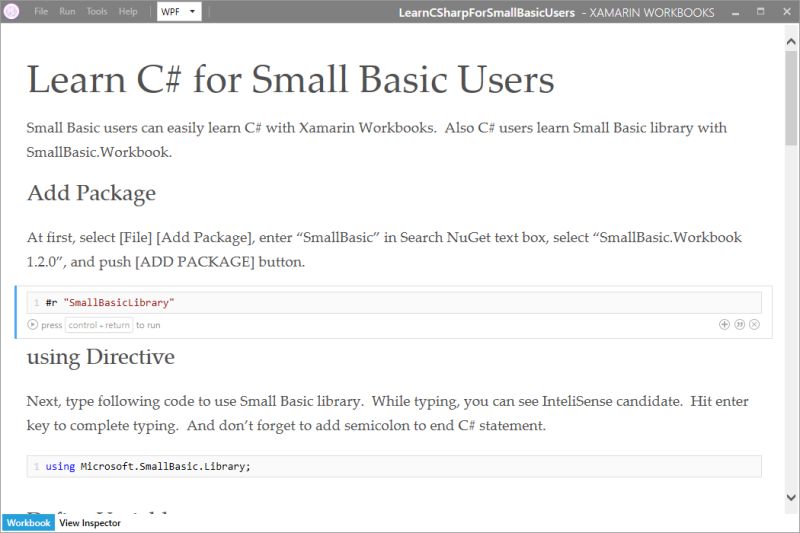Maximize the Xamarin Workbooks window
Viewport: 800px width, 533px height.
coord(761,12)
